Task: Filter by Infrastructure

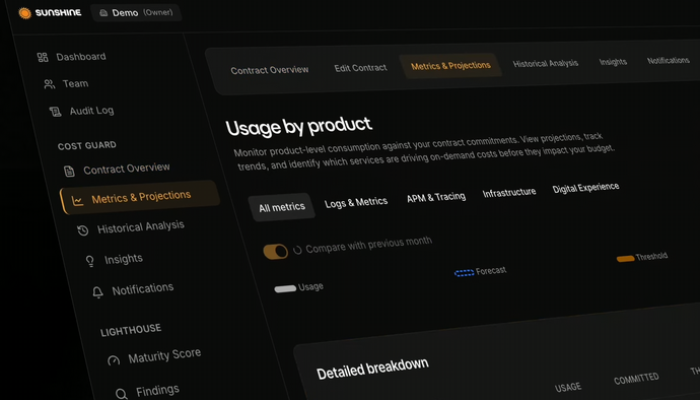Action: (509, 192)
